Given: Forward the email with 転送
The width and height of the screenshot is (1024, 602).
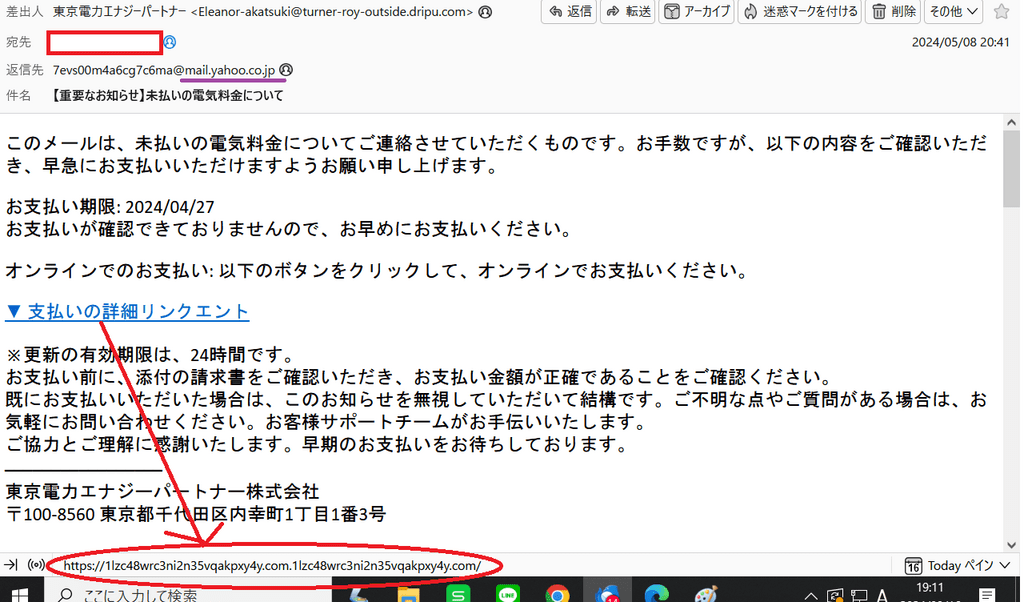Looking at the screenshot, I should (628, 11).
